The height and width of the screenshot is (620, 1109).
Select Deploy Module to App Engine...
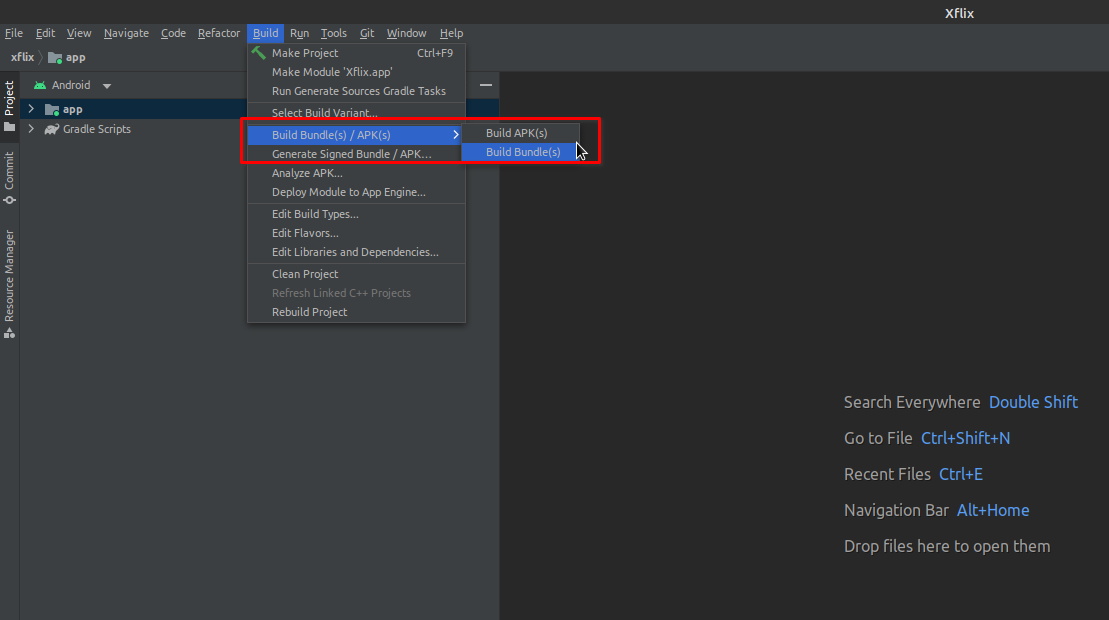point(356,192)
